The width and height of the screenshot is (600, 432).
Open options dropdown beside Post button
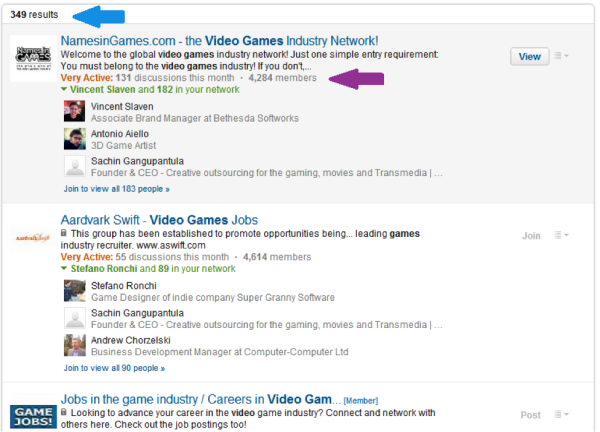click(x=561, y=414)
